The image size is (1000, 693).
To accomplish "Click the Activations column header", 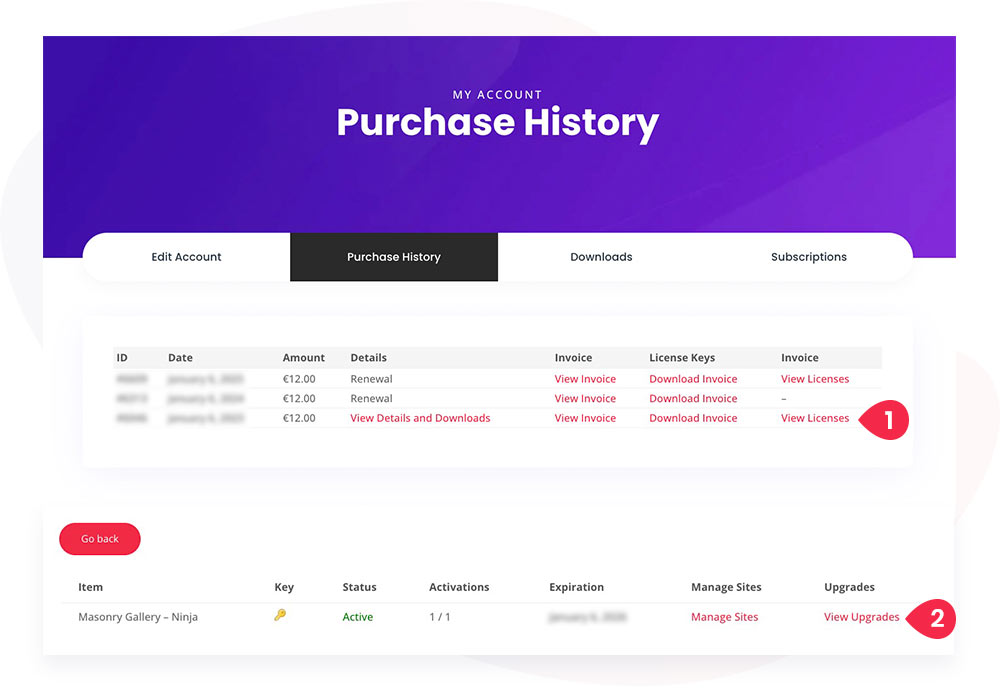I will click(459, 587).
